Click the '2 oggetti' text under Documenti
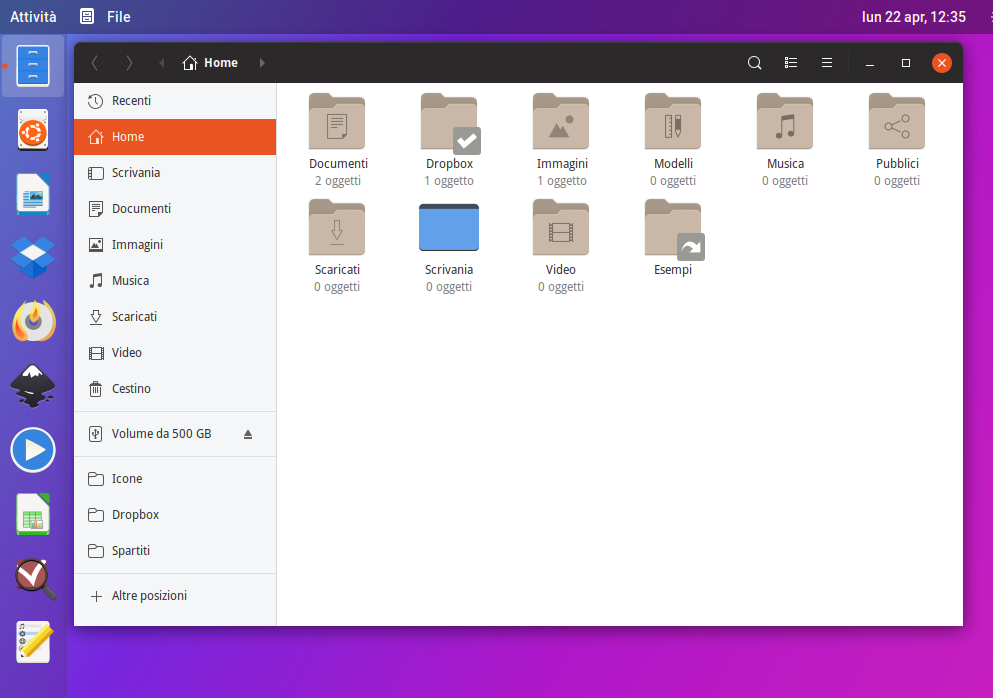The width and height of the screenshot is (993, 698). click(338, 181)
